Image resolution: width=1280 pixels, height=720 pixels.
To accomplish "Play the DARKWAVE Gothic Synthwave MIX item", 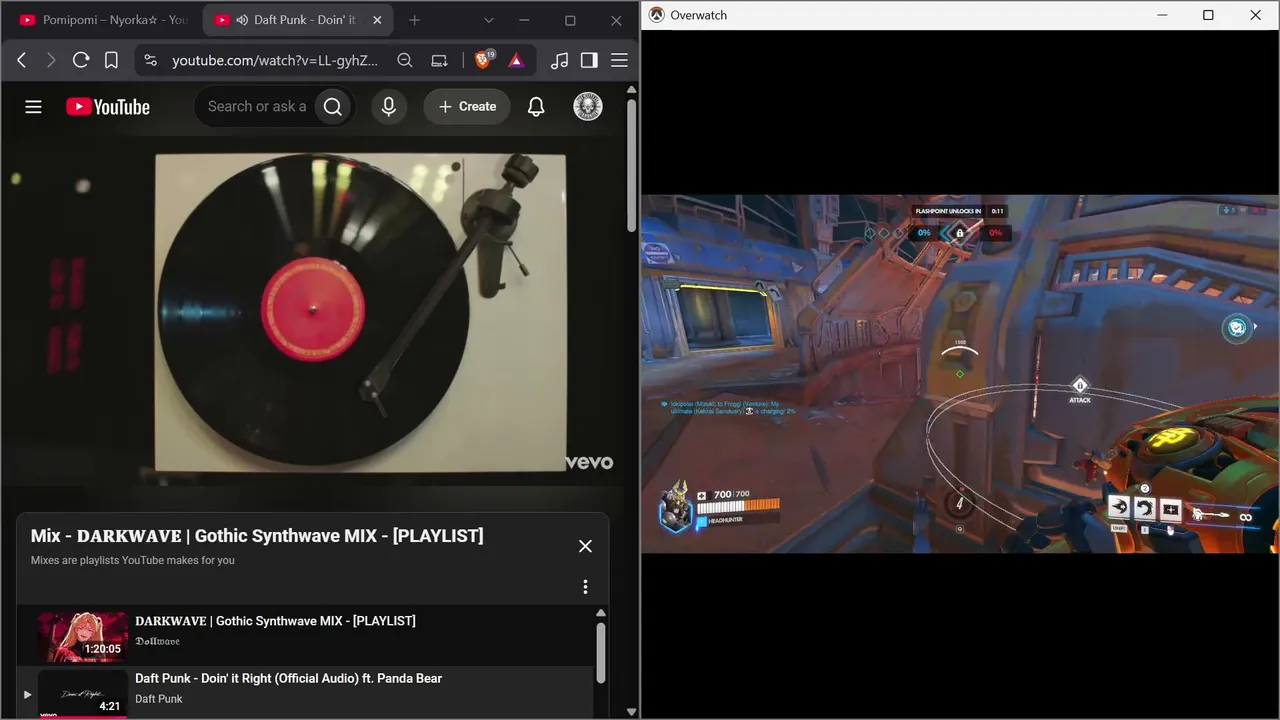I will pos(307,635).
